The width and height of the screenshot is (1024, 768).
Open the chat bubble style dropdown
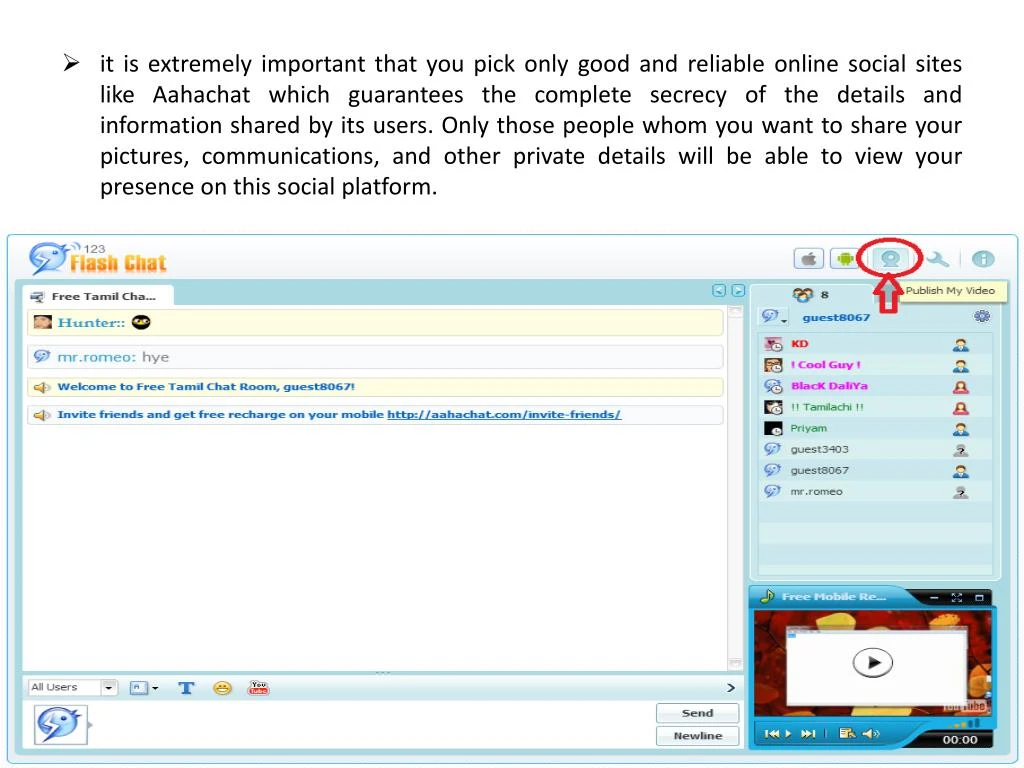[x=144, y=688]
